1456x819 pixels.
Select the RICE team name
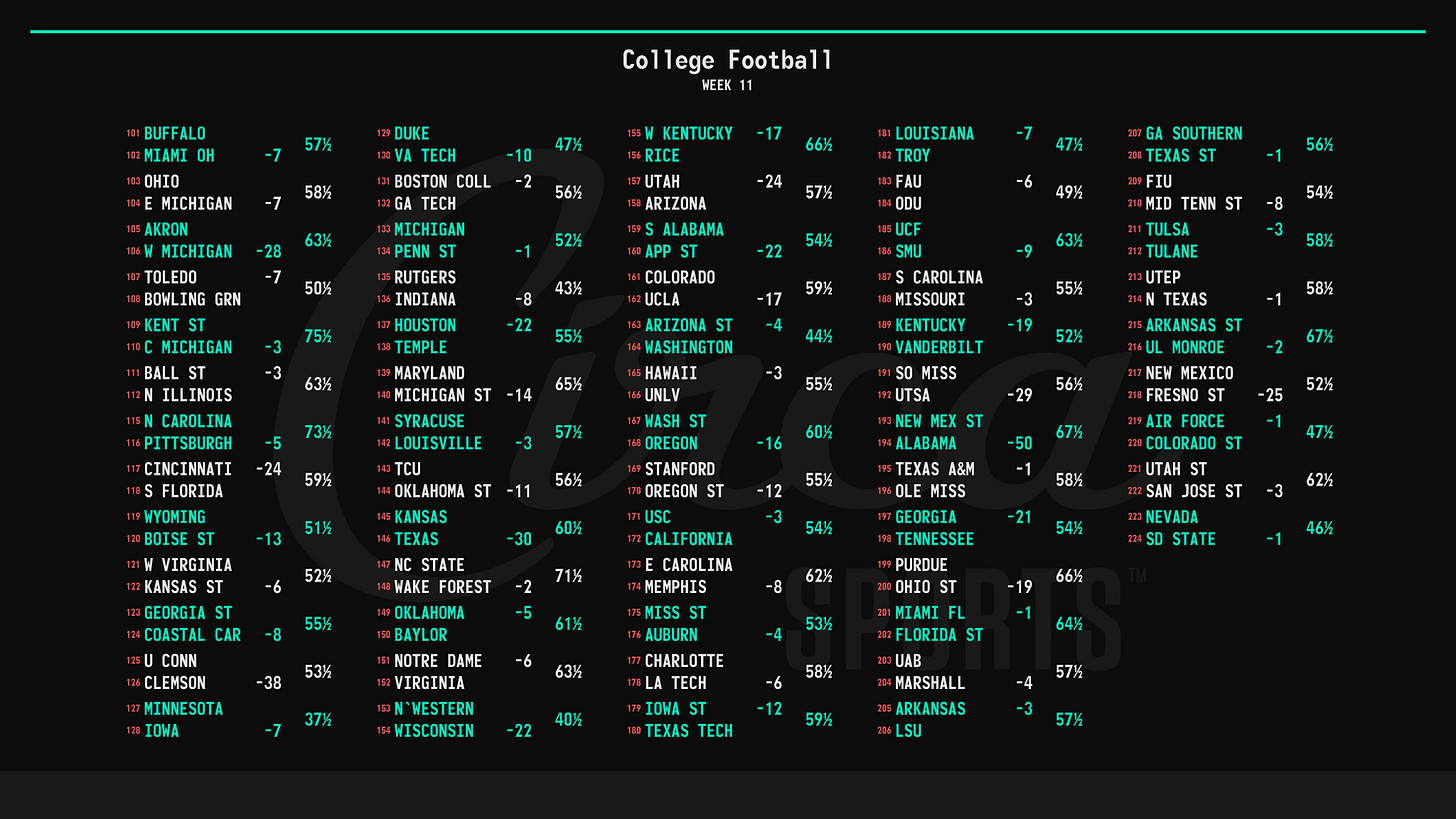click(x=662, y=155)
